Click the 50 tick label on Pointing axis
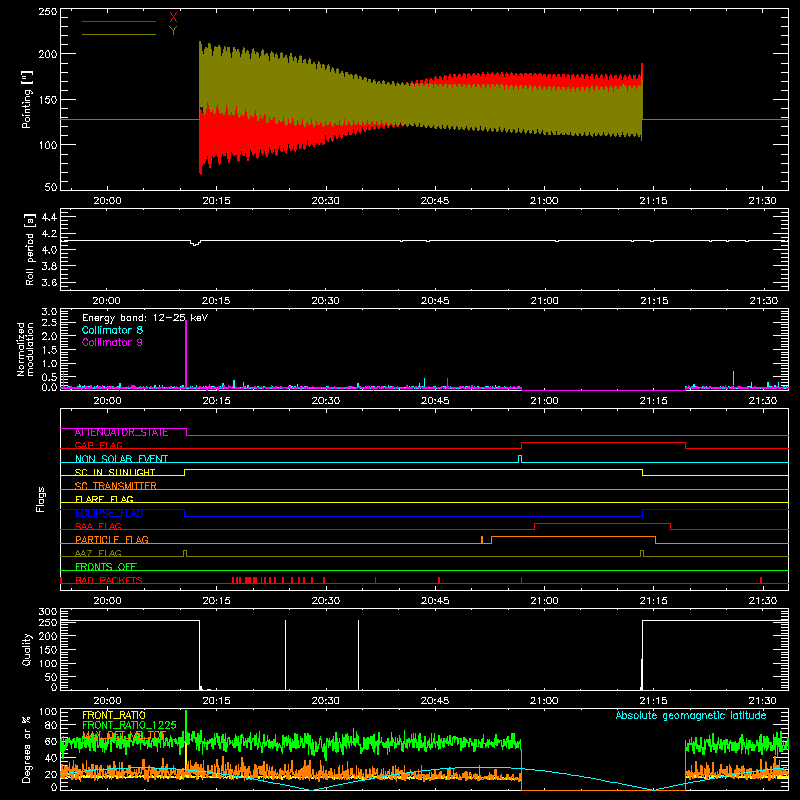The height and width of the screenshot is (800, 800). 51,187
